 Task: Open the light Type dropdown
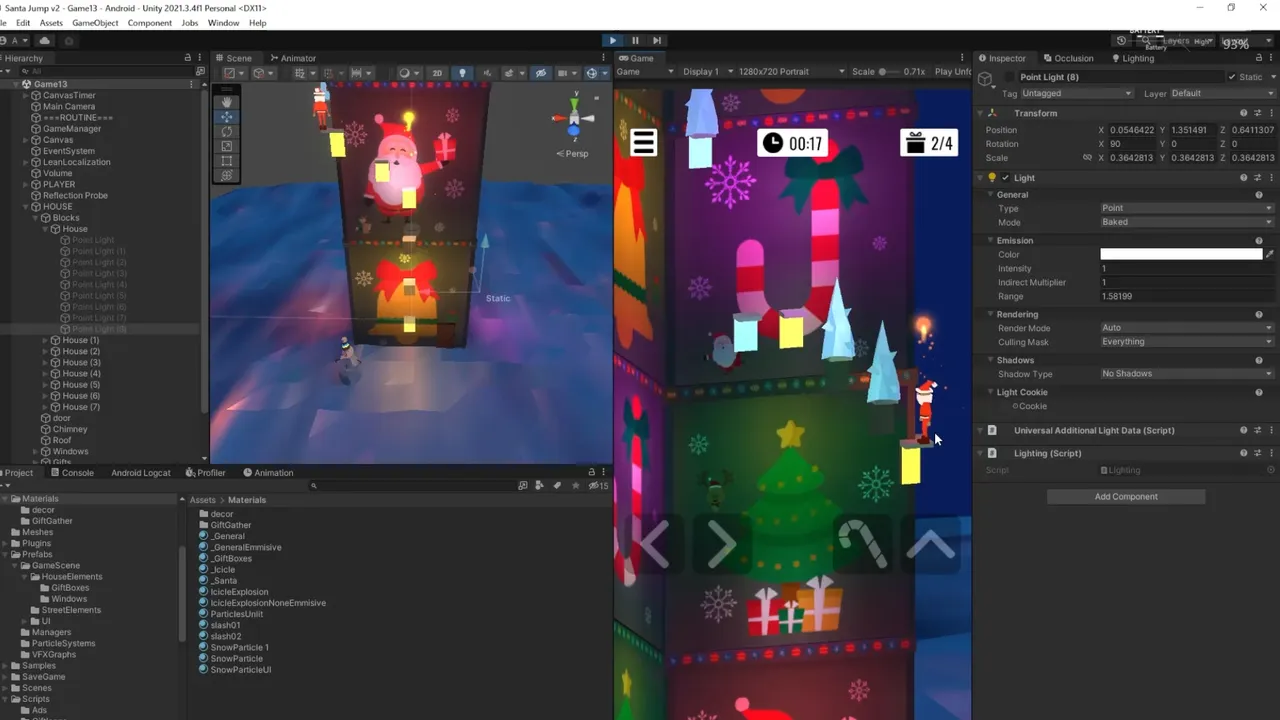tap(1187, 208)
